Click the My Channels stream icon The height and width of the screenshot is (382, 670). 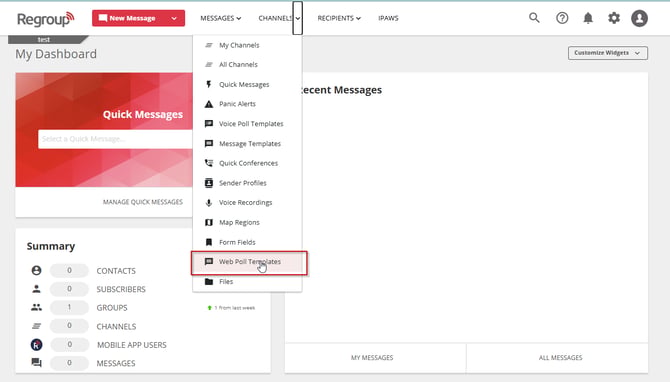[209, 45]
